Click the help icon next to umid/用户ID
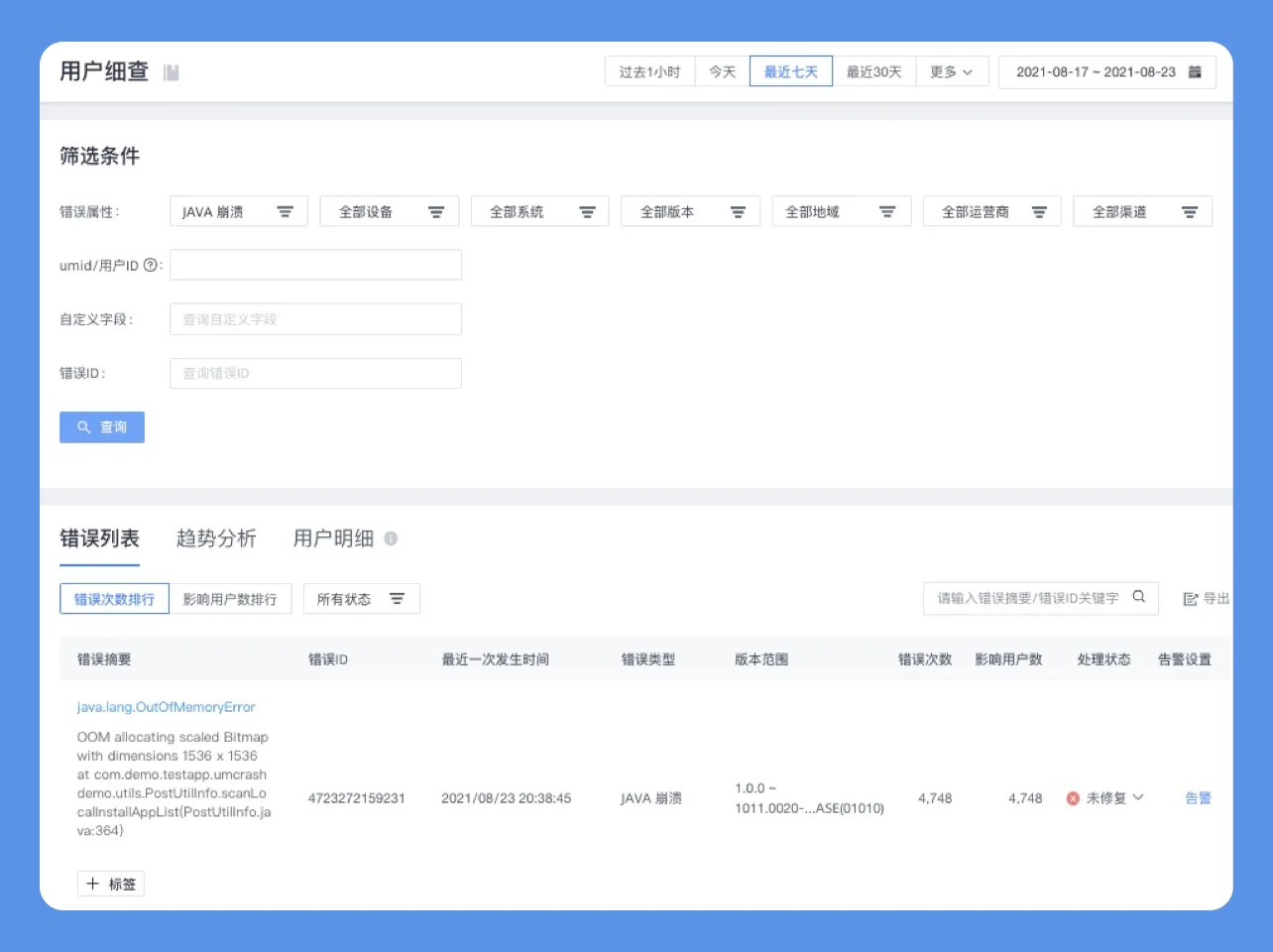1273x952 pixels. (151, 265)
